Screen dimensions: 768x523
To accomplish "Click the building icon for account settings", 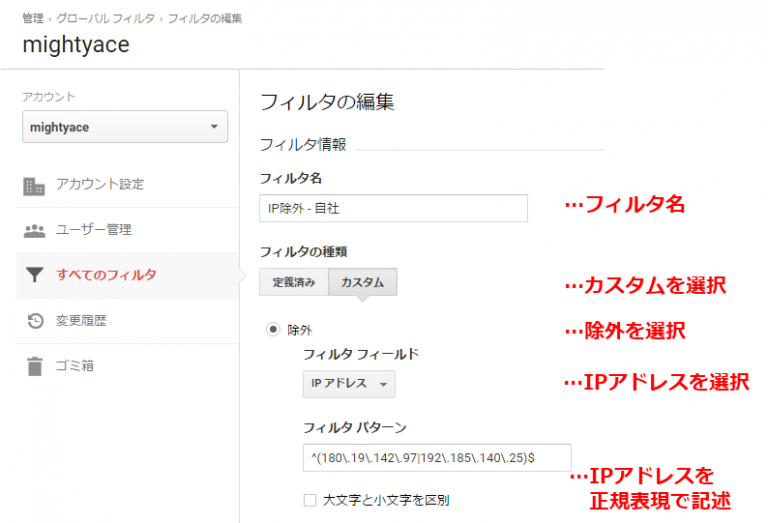I will (x=34, y=185).
